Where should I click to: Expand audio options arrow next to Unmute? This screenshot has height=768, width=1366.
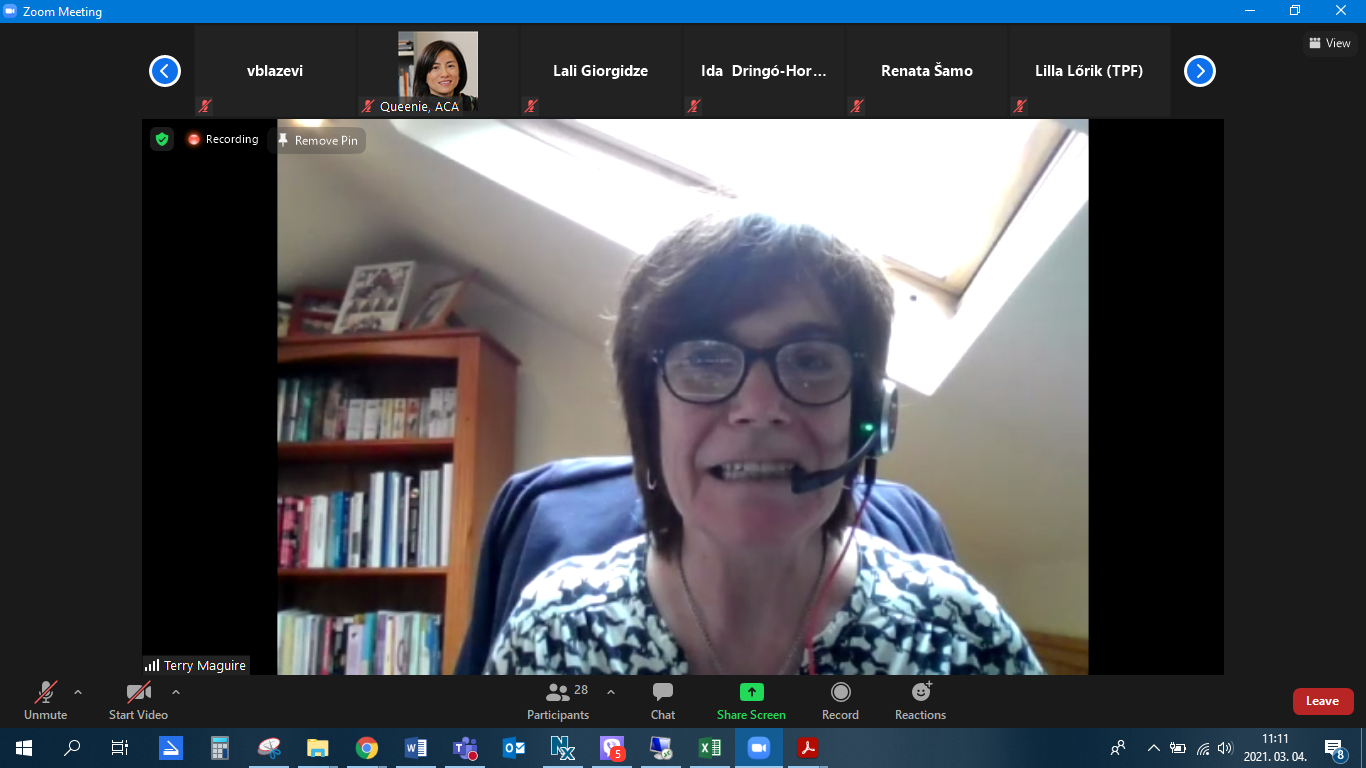[78, 692]
